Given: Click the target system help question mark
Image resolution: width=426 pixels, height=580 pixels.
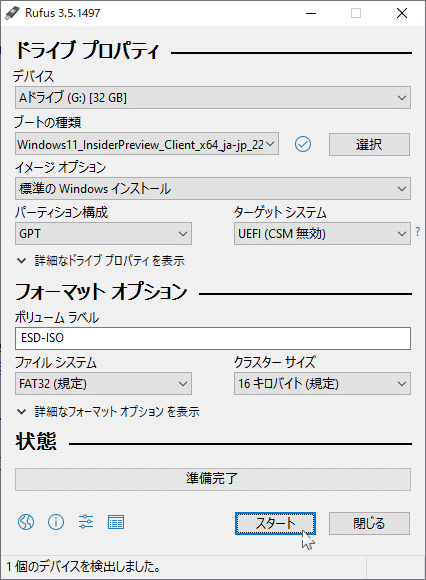Looking at the screenshot, I should click(418, 232).
